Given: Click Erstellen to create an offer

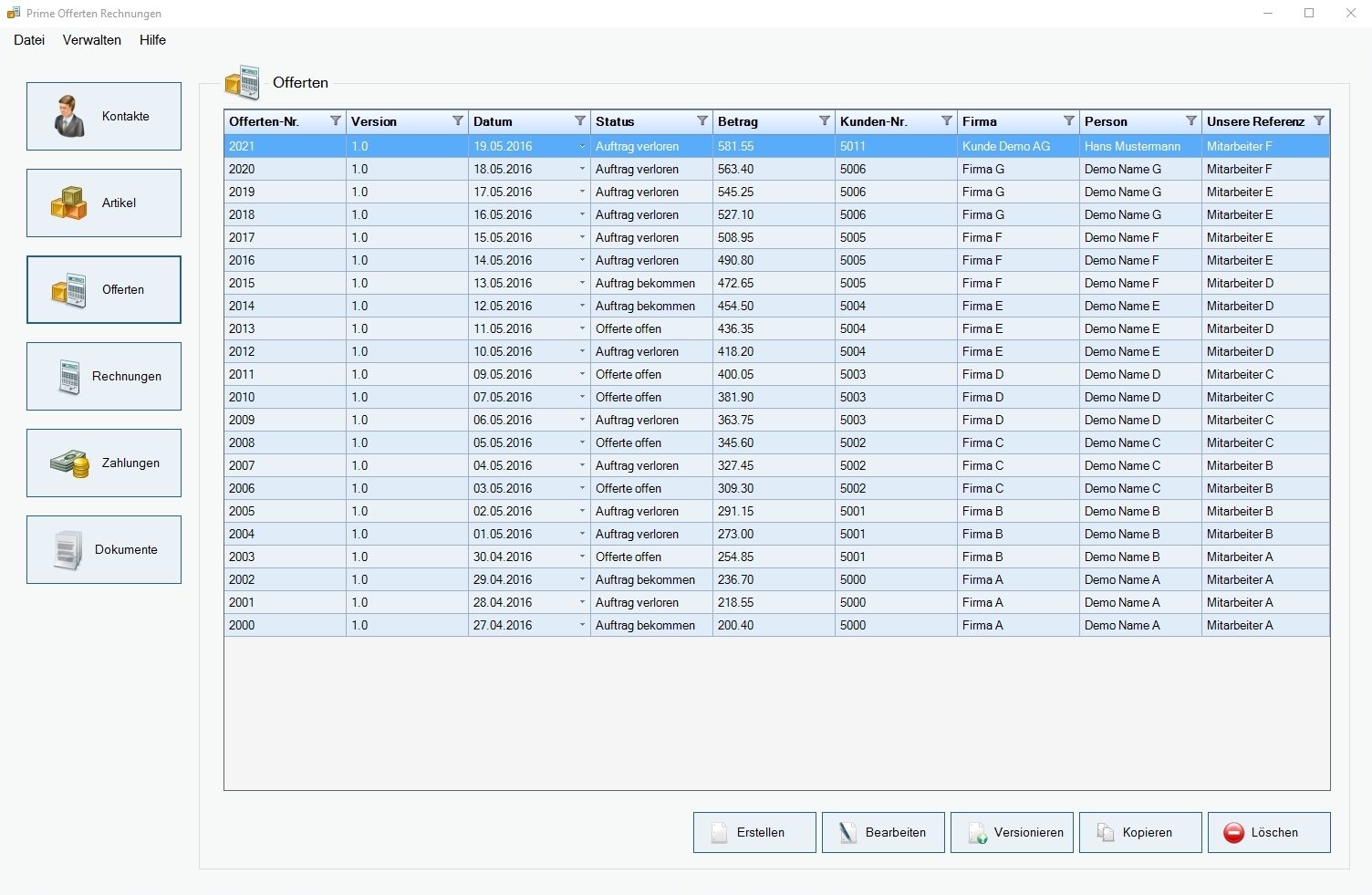Looking at the screenshot, I should (x=754, y=833).
